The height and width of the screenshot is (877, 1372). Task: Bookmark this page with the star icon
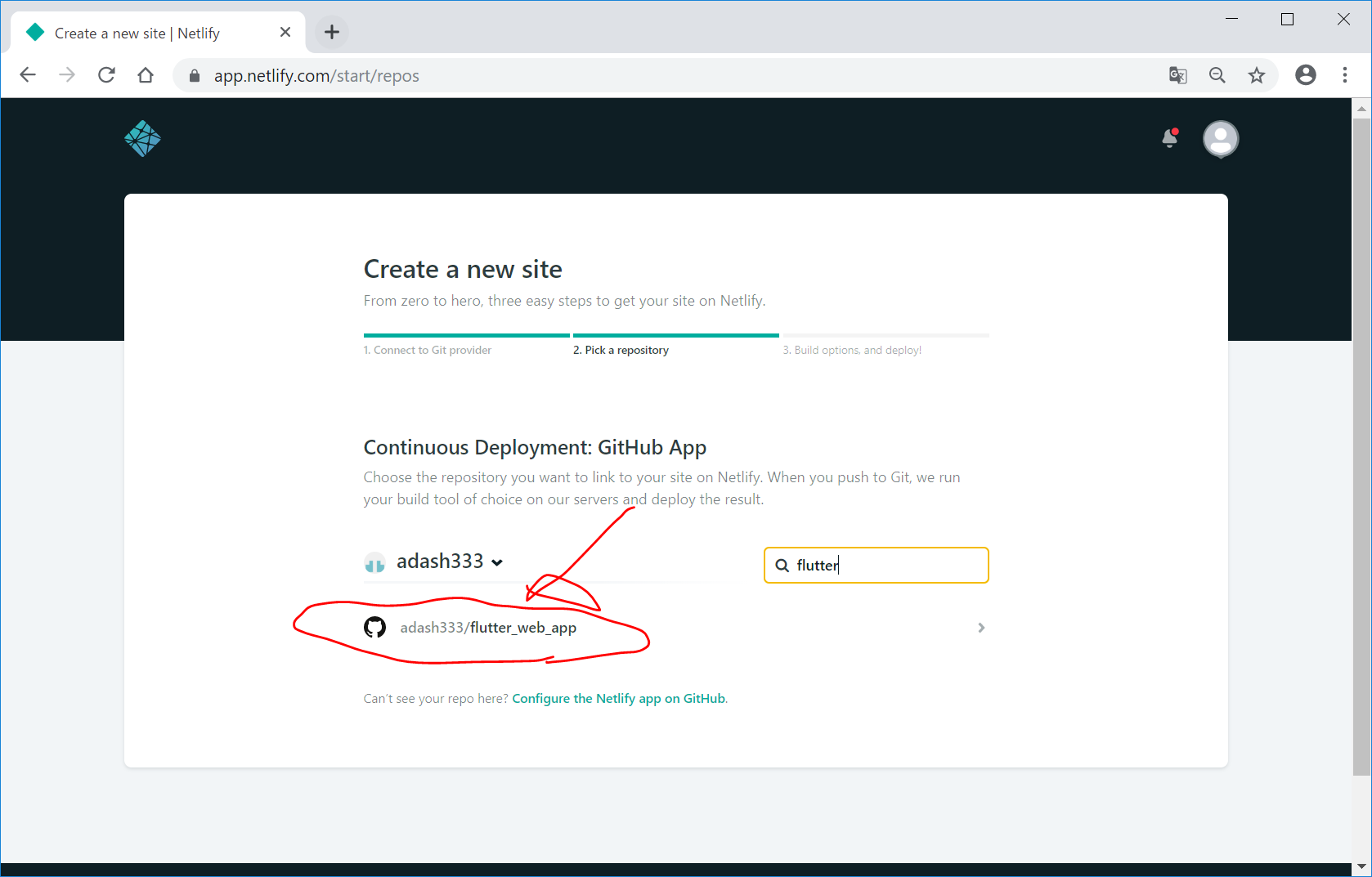click(x=1256, y=75)
